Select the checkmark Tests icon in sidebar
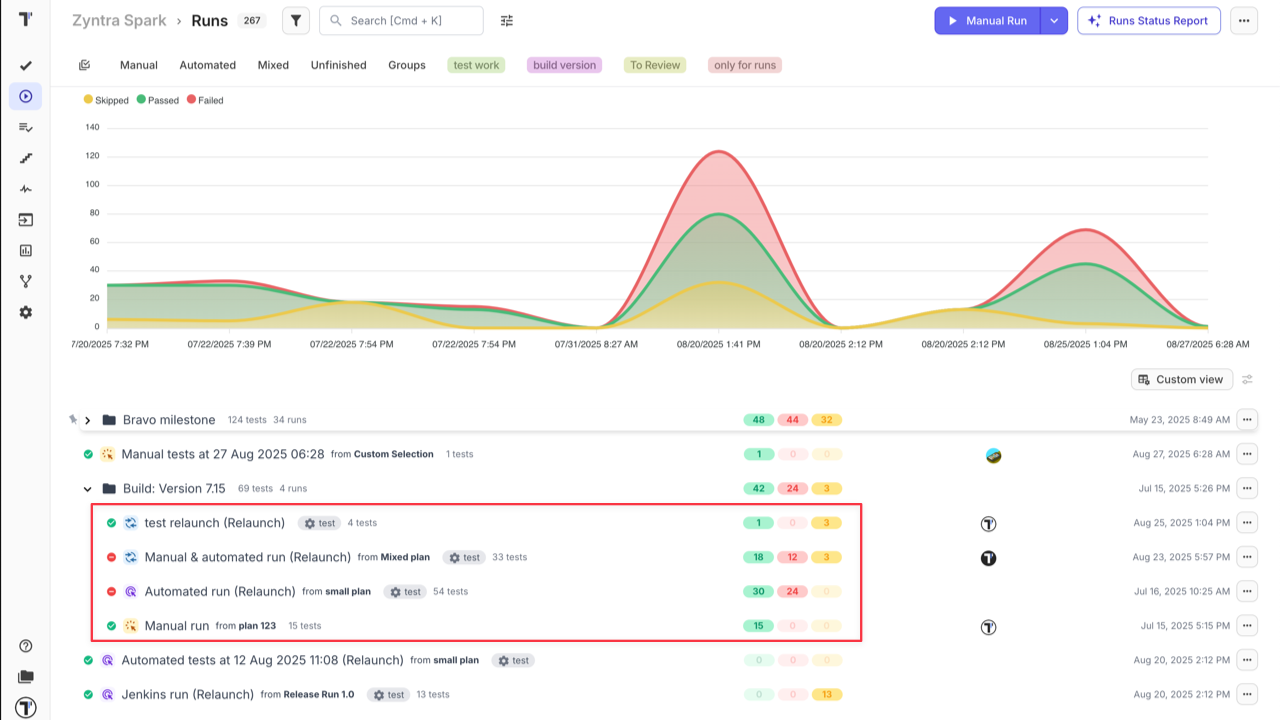This screenshot has width=1280, height=720. tap(25, 65)
